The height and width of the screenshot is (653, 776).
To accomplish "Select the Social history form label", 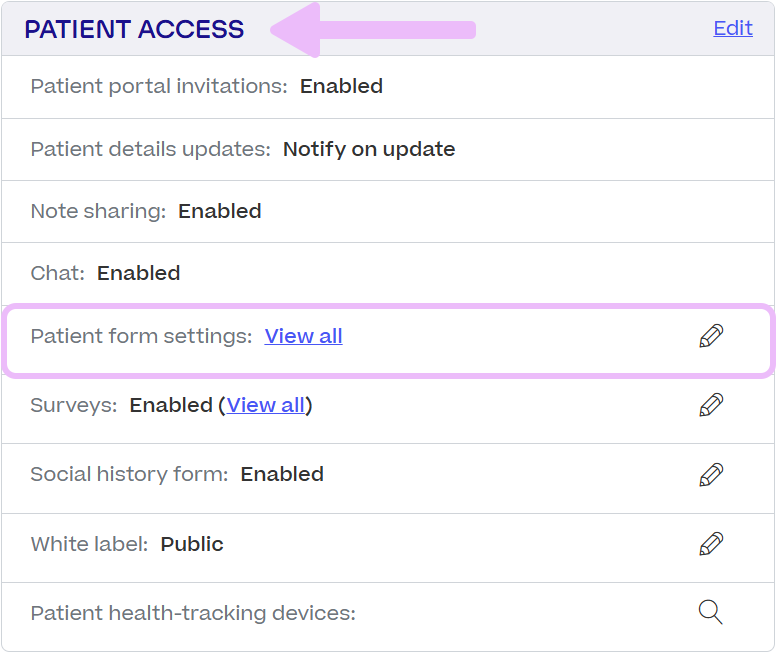I will (x=129, y=474).
